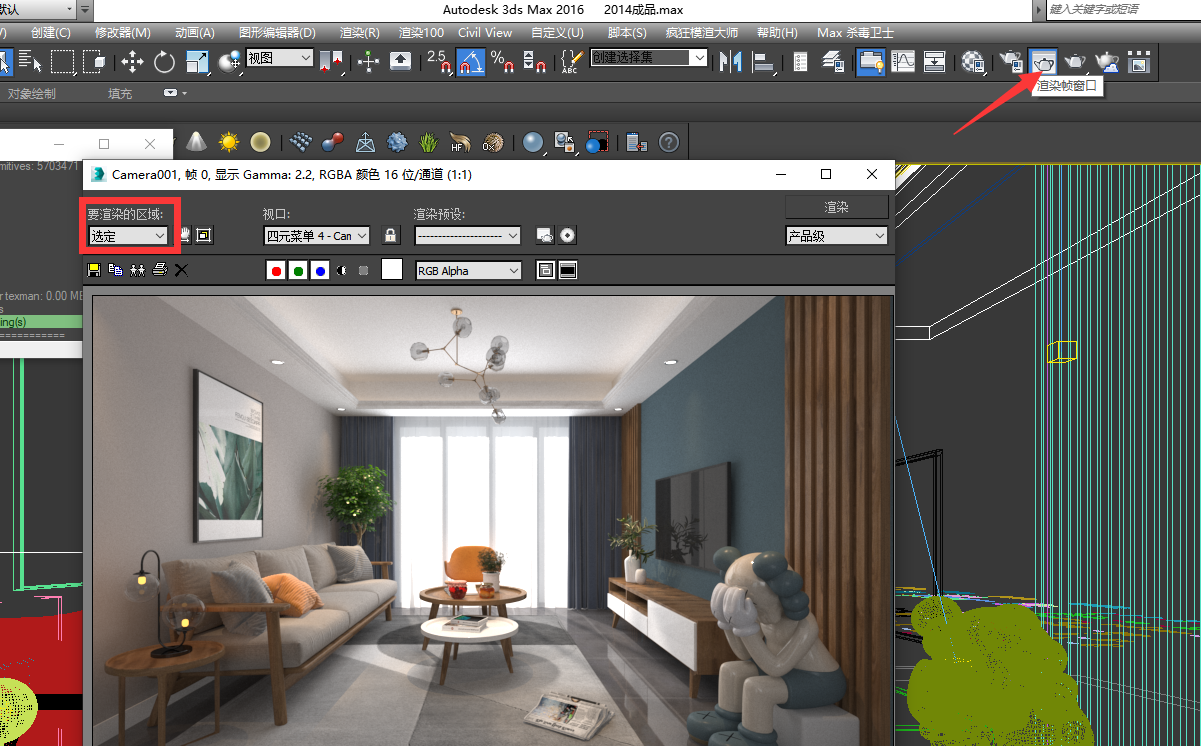Image resolution: width=1201 pixels, height=746 pixels.
Task: Activate the Rotate tool
Action: [x=164, y=62]
